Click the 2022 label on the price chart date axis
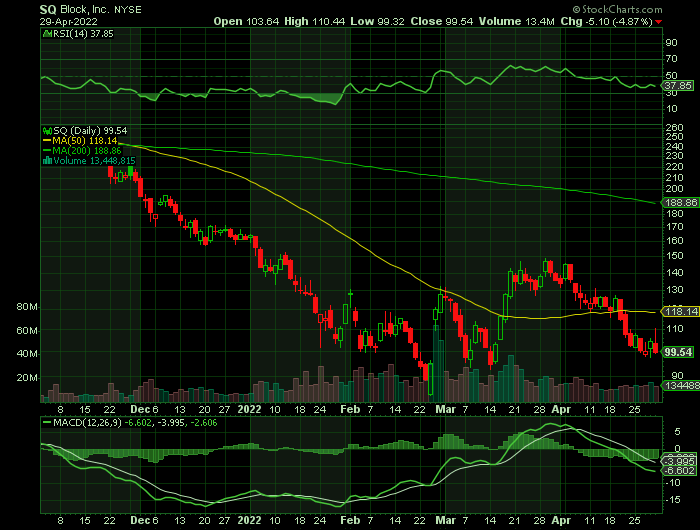Screen dimensions: 700x530 coord(249,409)
